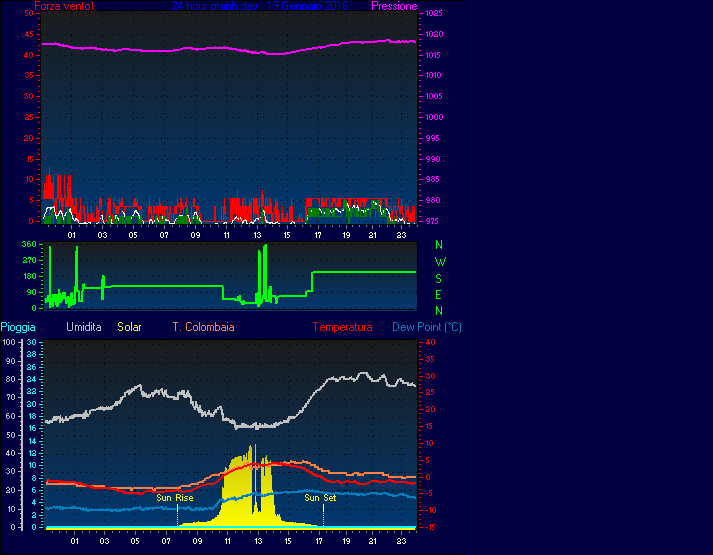This screenshot has width=713, height=555.
Task: Click the magenta pressure line
Action: pyautogui.click(x=200, y=48)
